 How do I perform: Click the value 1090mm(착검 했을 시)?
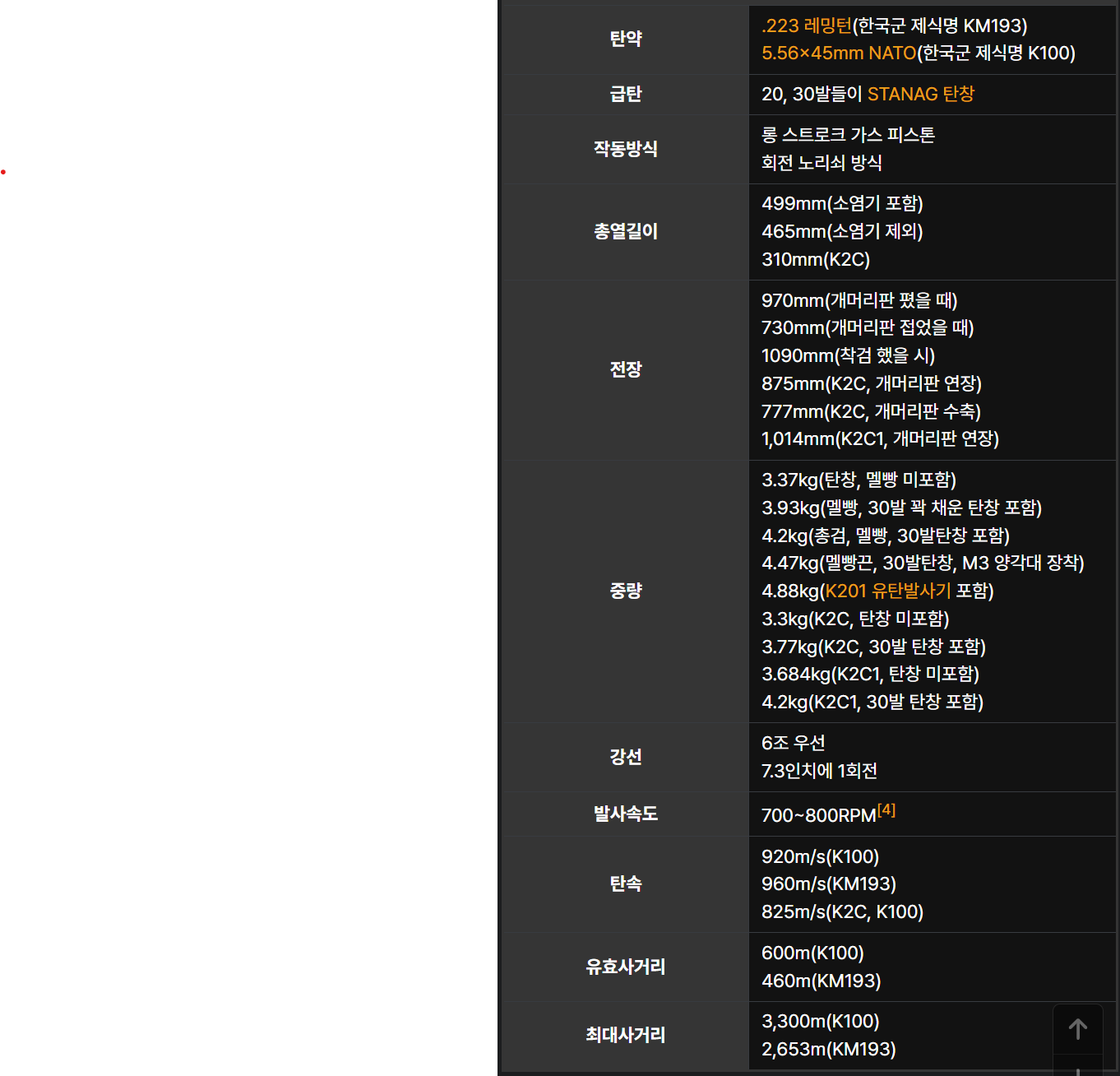[848, 356]
